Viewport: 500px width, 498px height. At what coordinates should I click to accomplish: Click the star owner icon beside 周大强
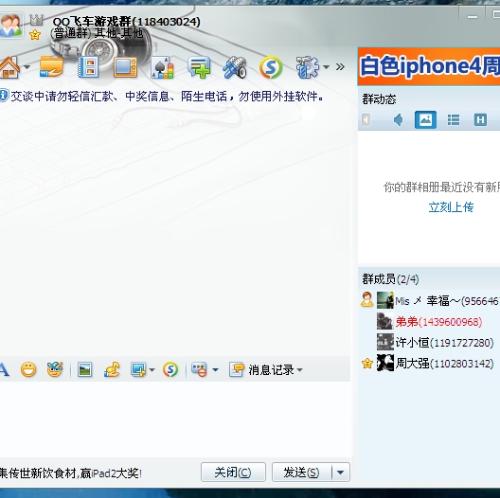pyautogui.click(x=367, y=363)
